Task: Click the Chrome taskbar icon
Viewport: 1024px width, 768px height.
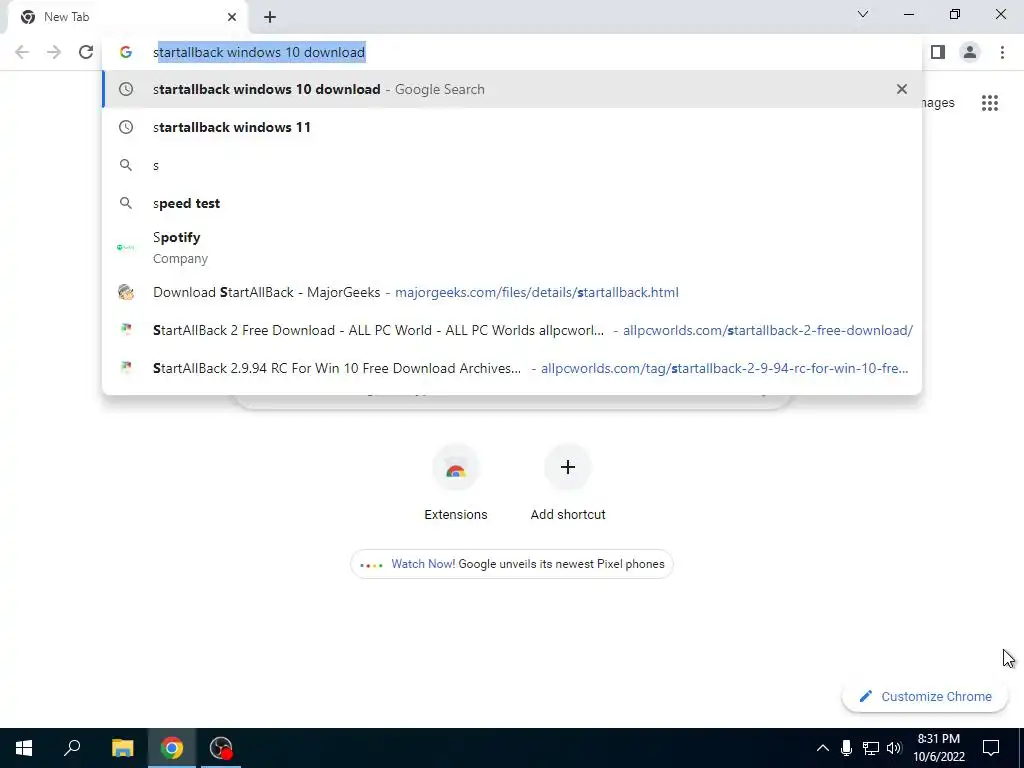Action: pos(172,748)
